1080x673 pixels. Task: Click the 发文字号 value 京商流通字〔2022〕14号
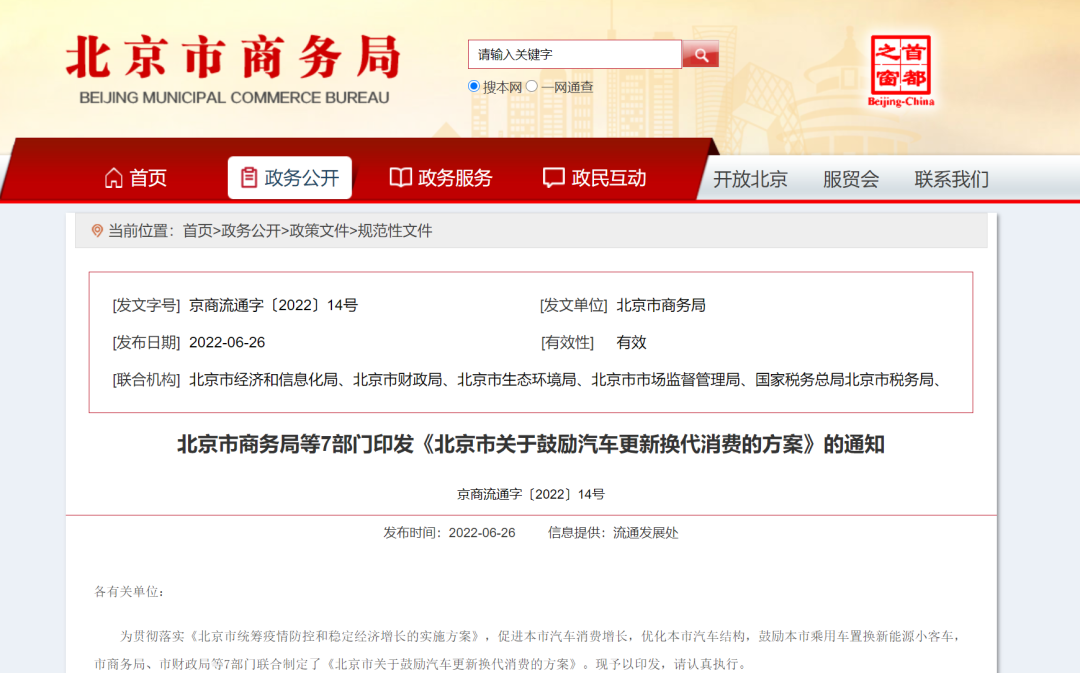coord(273,305)
